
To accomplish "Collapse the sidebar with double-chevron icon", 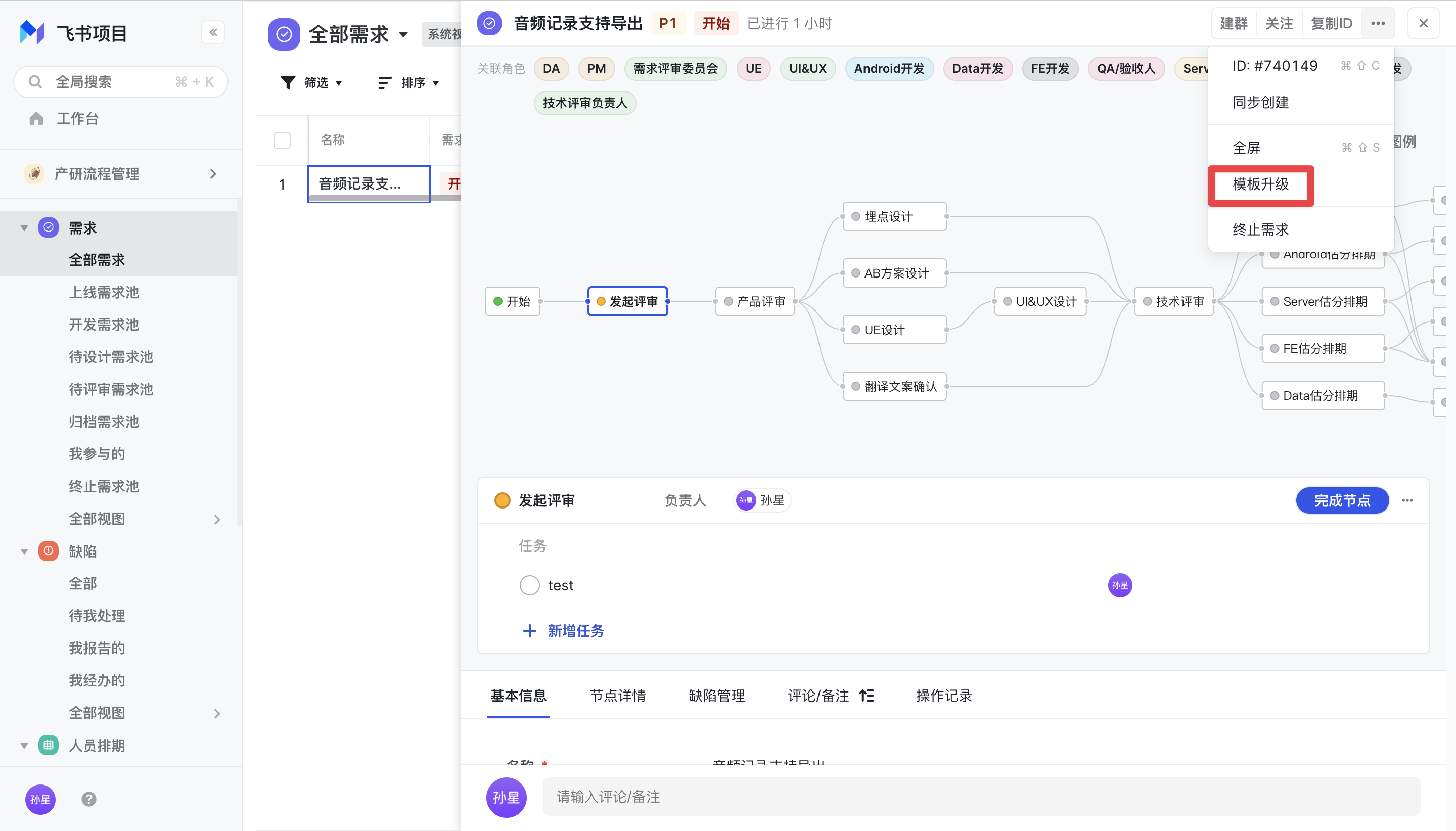I will [x=213, y=32].
